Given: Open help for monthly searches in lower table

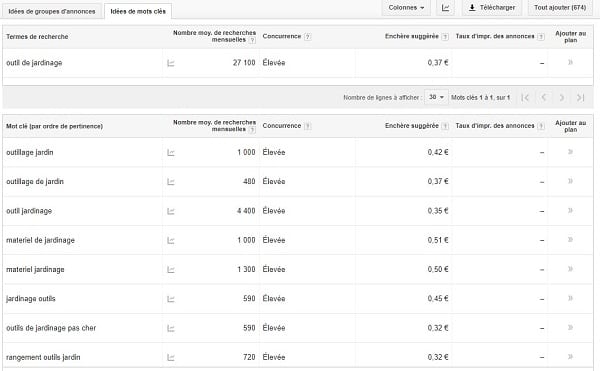Looking at the screenshot, I should 252,130.
